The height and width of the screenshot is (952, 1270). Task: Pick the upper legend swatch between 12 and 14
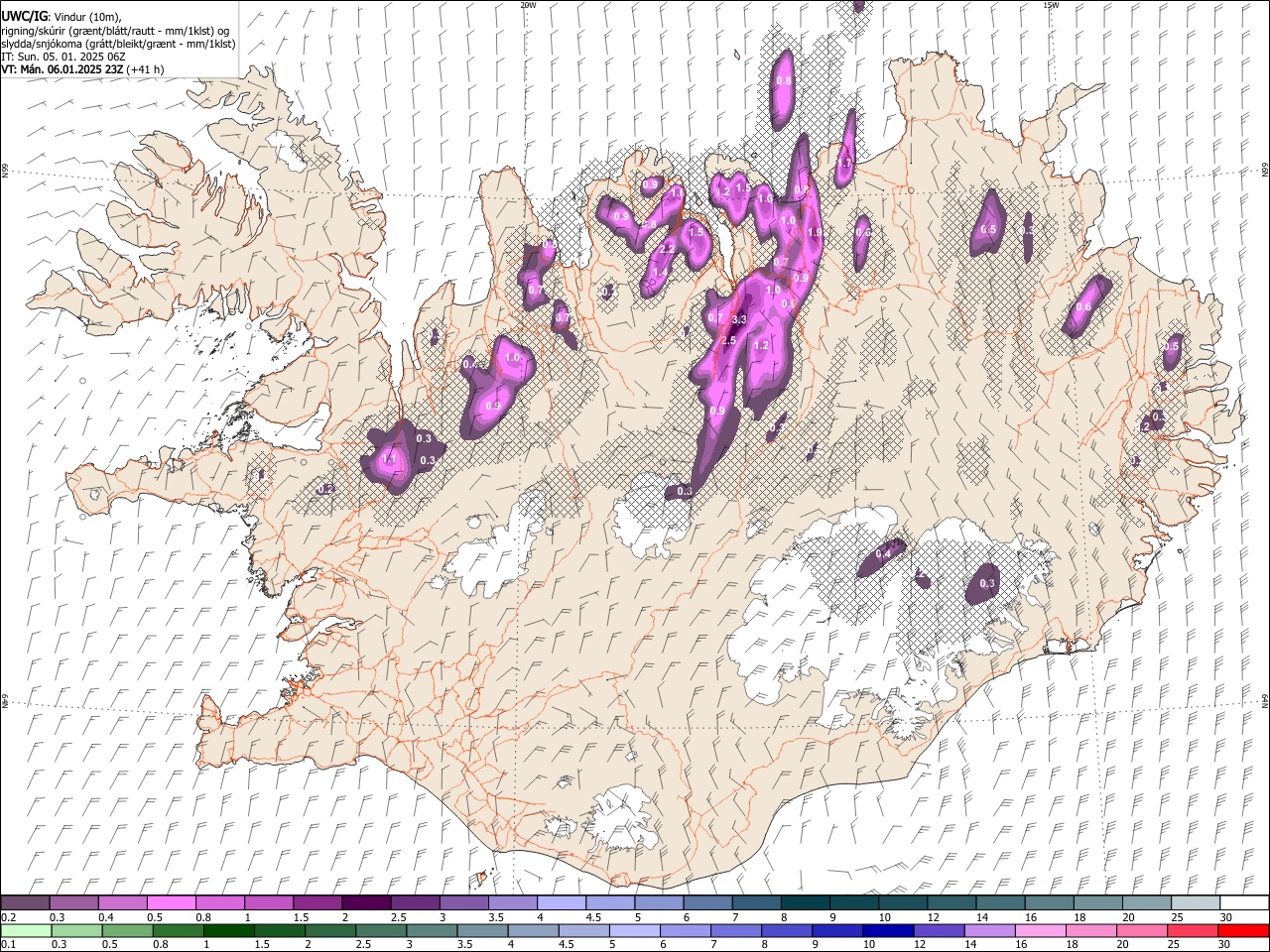click(950, 902)
